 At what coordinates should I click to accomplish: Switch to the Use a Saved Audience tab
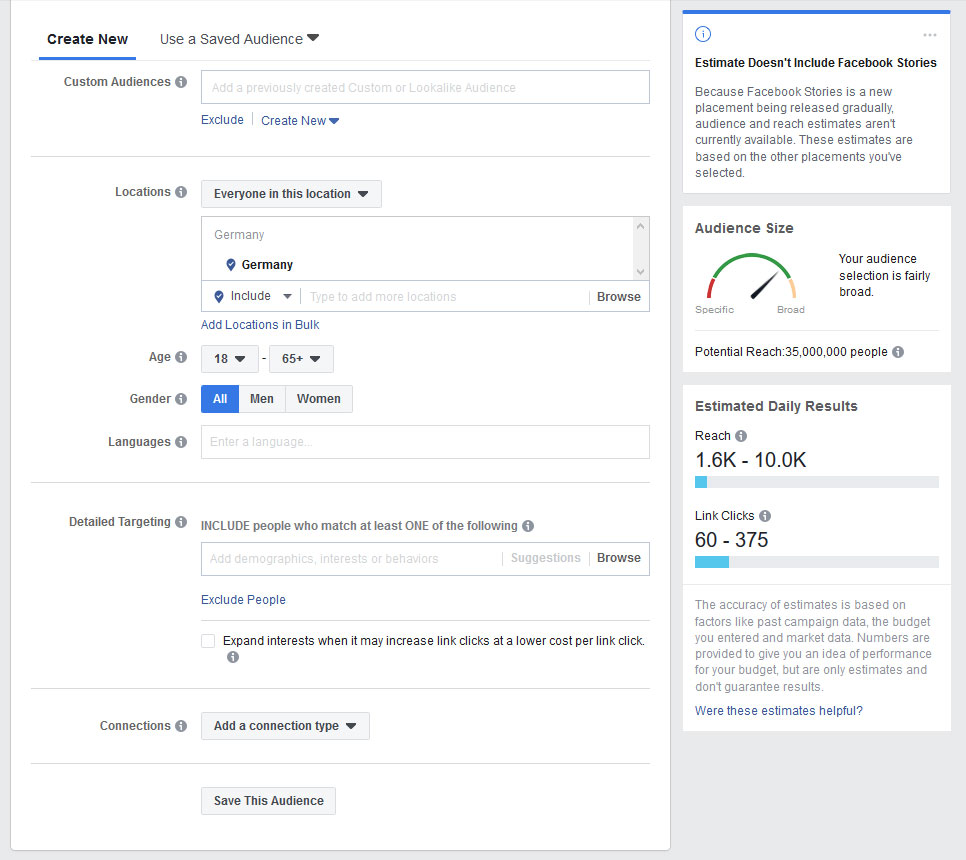[x=232, y=39]
